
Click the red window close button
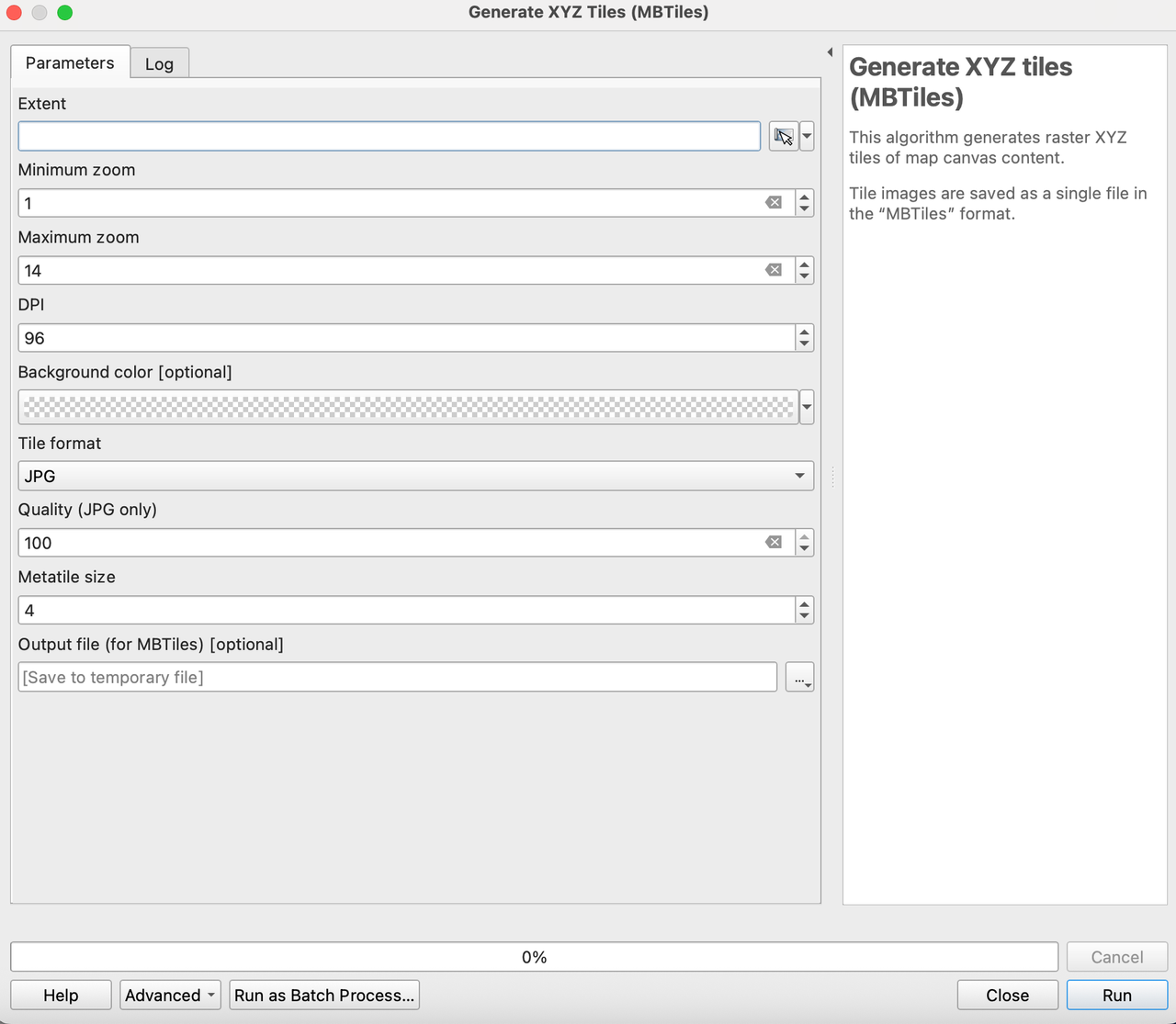point(14,12)
